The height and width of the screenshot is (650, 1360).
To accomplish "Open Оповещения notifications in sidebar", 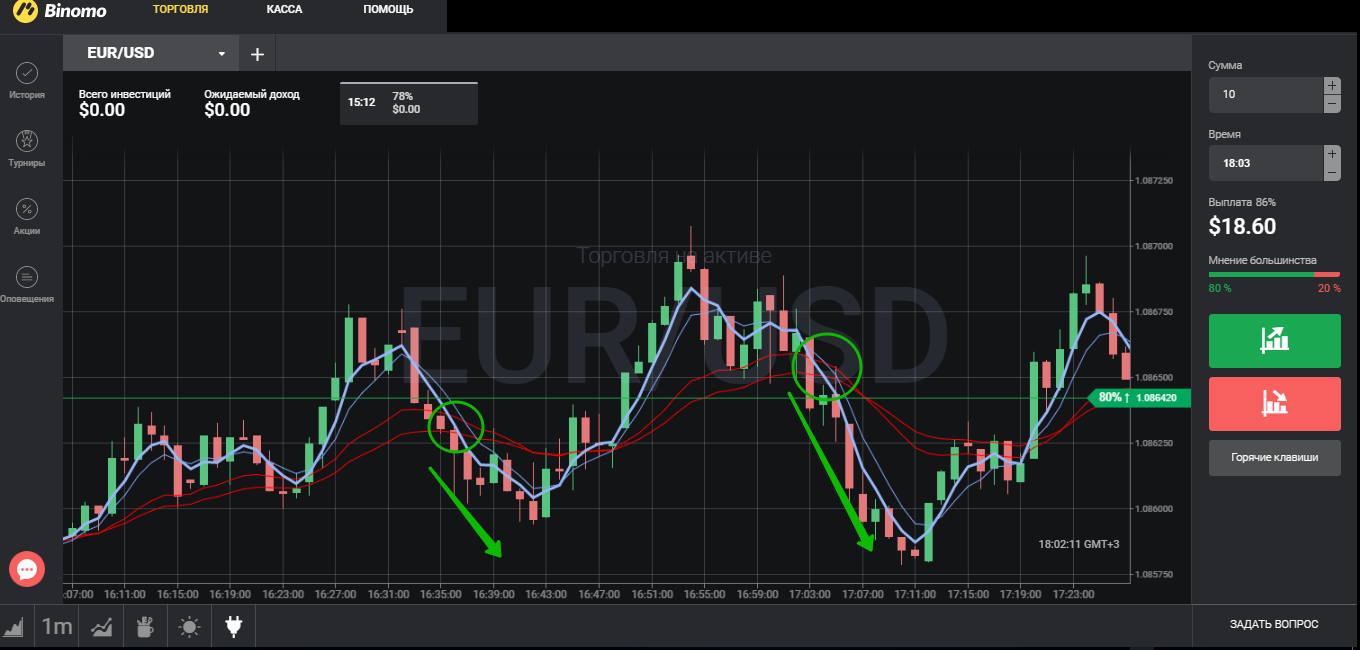I will click(28, 284).
